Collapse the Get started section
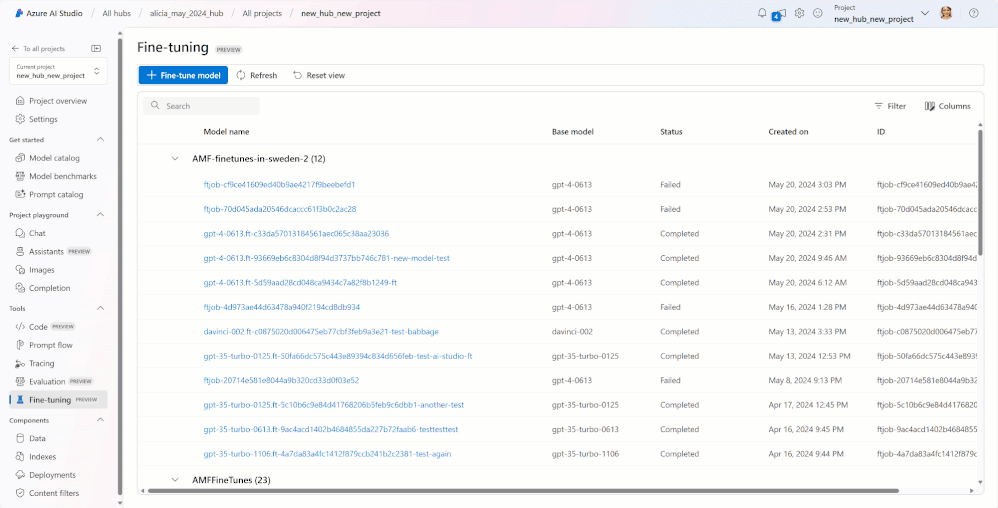Screen dimensions: 998x508 click(100, 139)
